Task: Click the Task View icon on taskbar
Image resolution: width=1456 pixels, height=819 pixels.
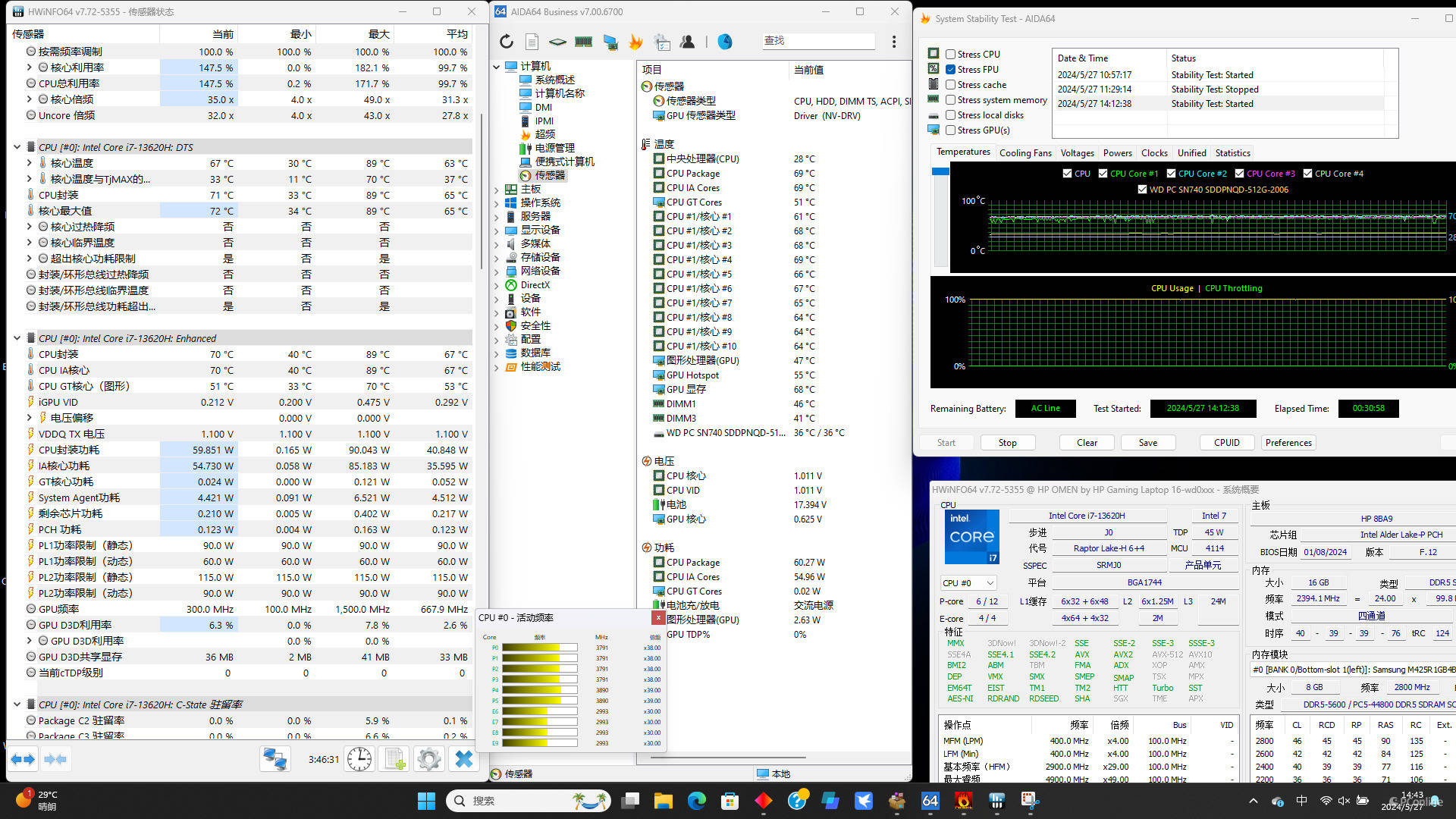Action: pos(630,801)
